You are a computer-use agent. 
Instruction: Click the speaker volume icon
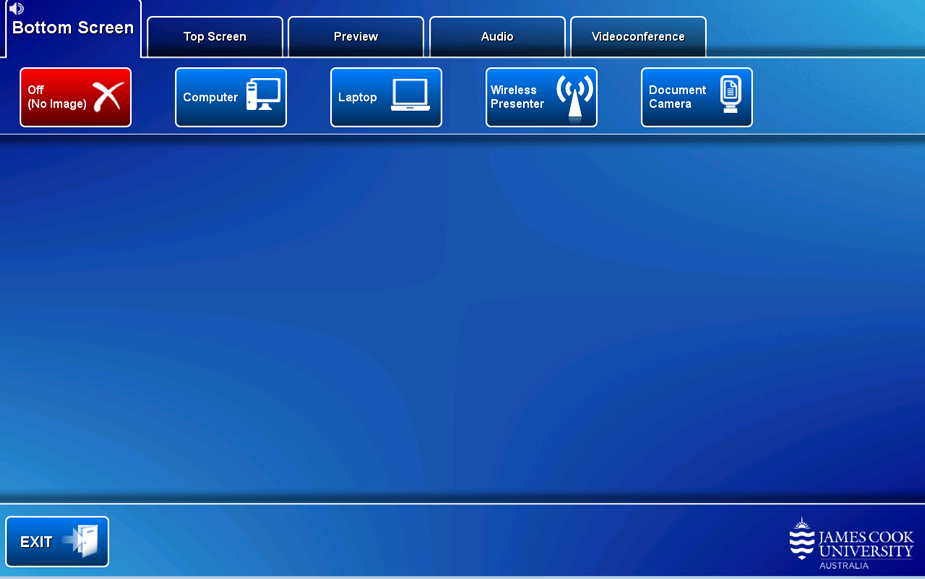pyautogui.click(x=17, y=8)
